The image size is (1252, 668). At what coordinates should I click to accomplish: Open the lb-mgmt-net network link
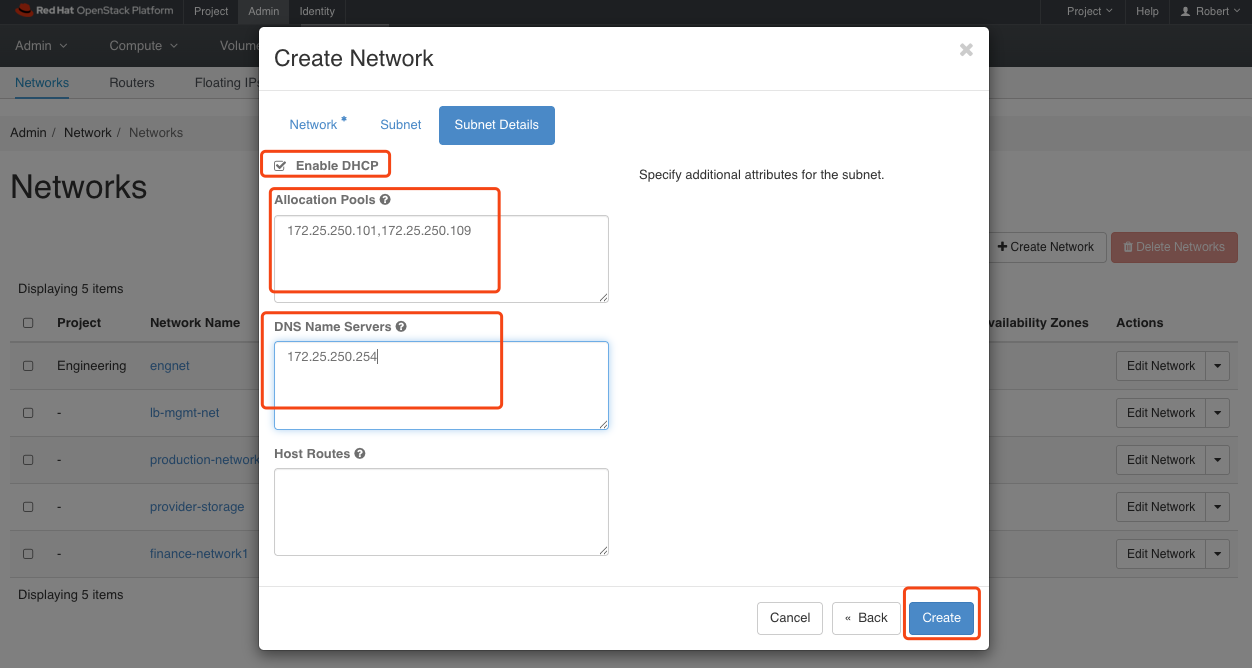click(184, 412)
